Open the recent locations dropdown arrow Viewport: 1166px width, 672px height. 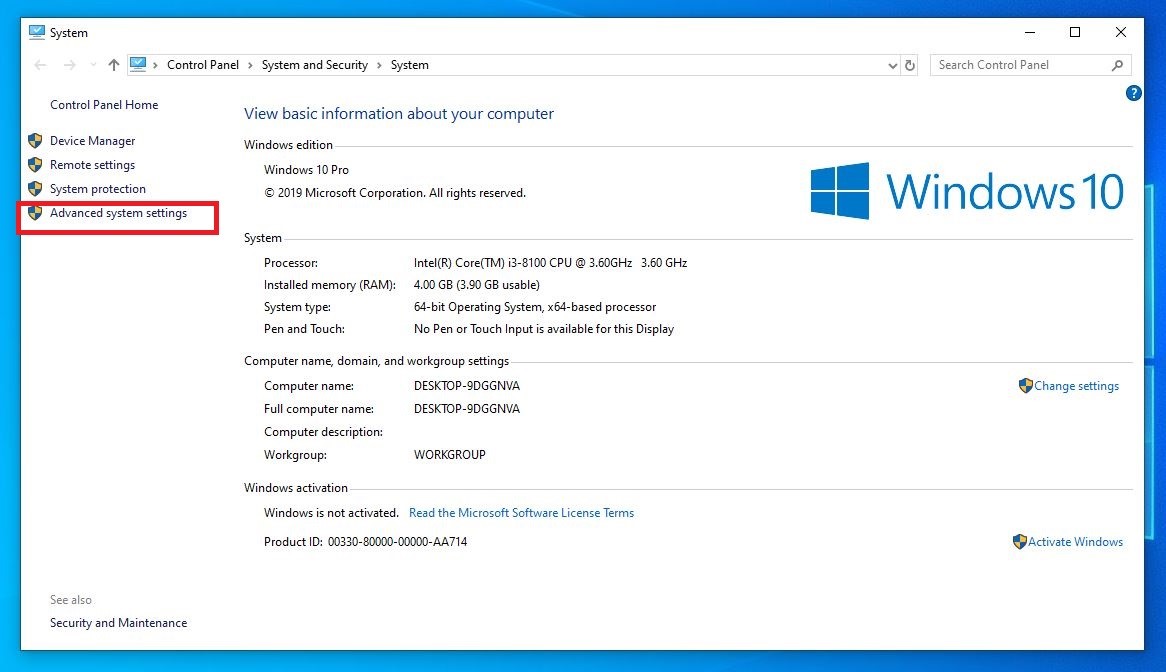pyautogui.click(x=93, y=65)
